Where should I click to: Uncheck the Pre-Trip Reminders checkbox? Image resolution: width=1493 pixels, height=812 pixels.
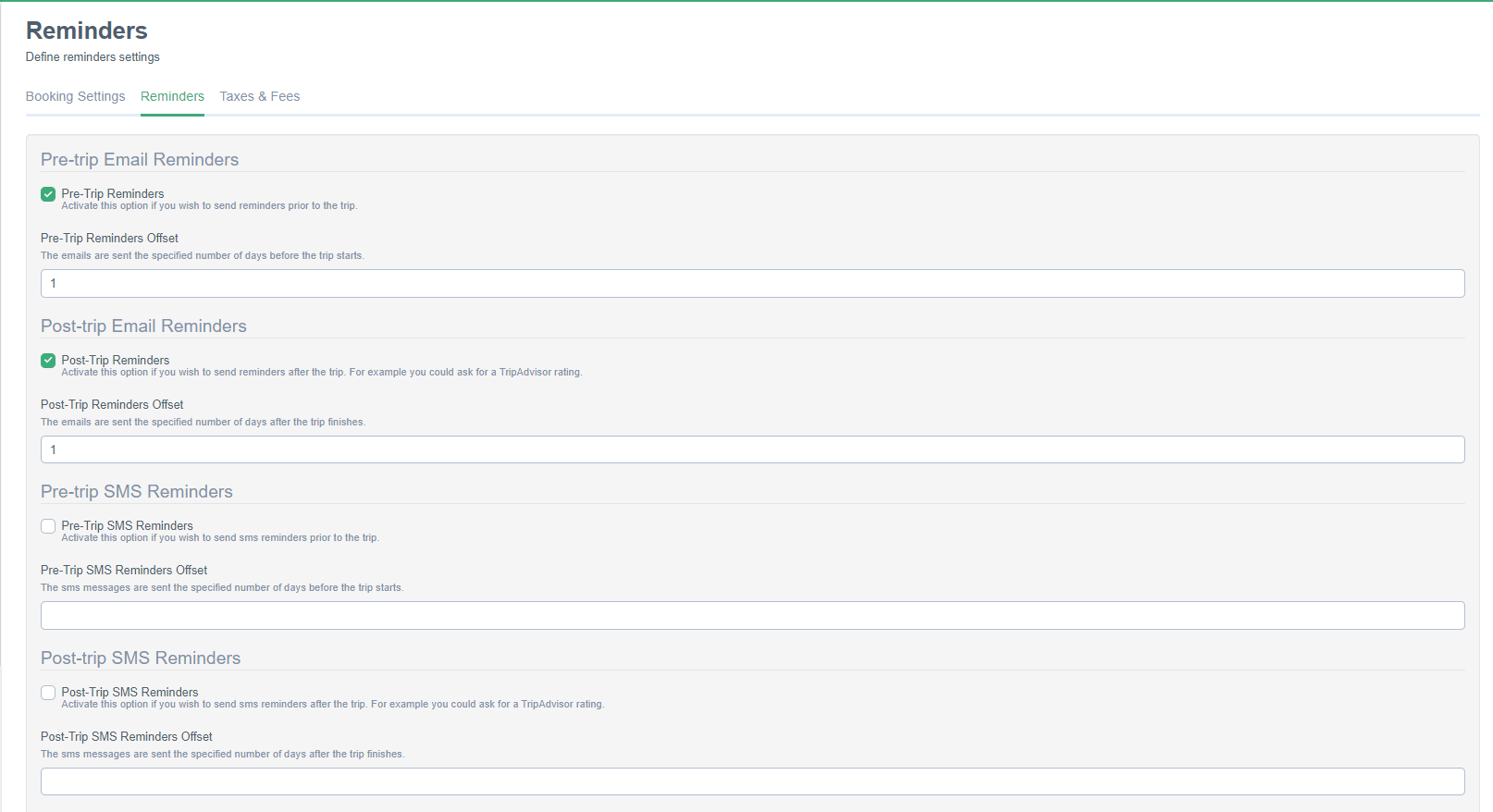click(48, 194)
